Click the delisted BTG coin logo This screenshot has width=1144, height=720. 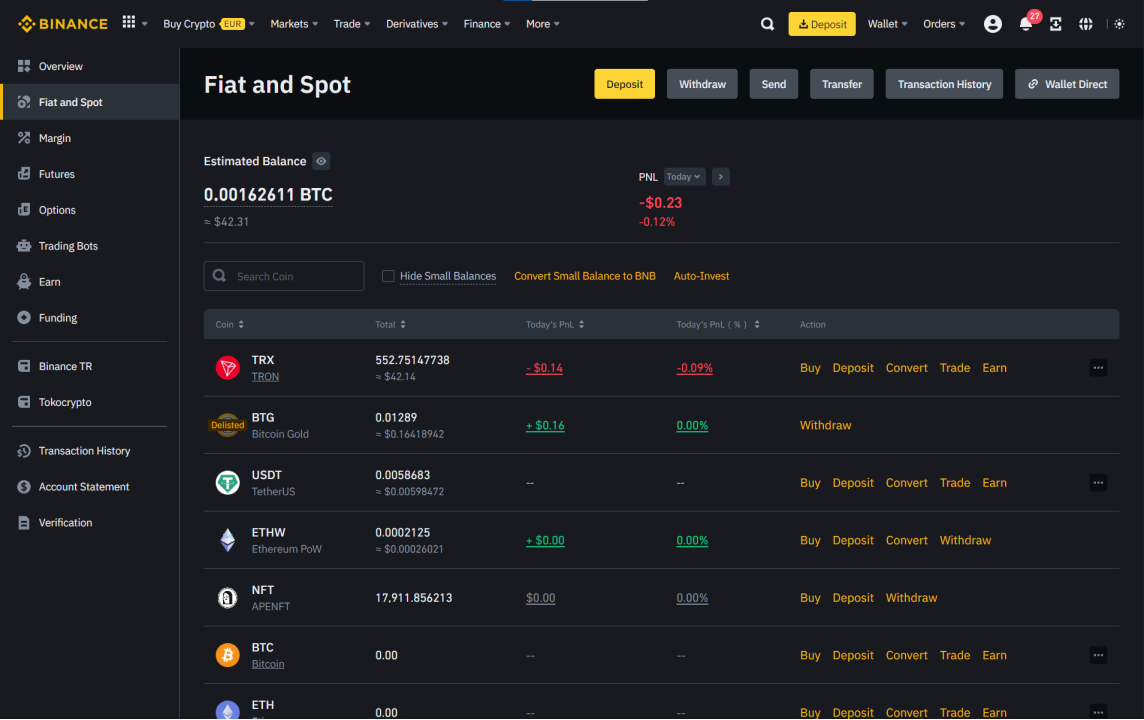(228, 425)
